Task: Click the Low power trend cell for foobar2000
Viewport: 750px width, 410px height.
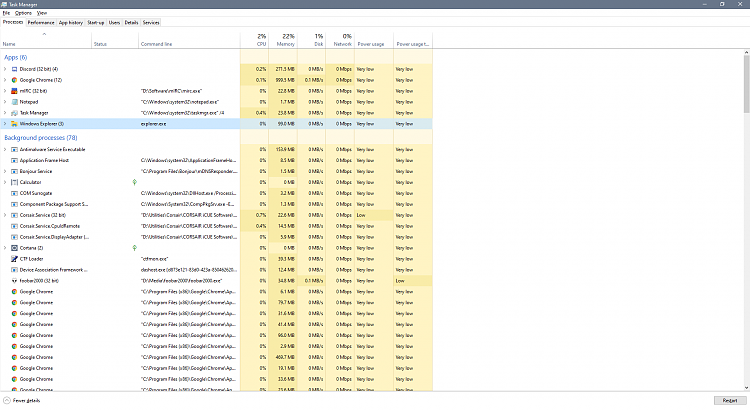Action: tap(413, 281)
